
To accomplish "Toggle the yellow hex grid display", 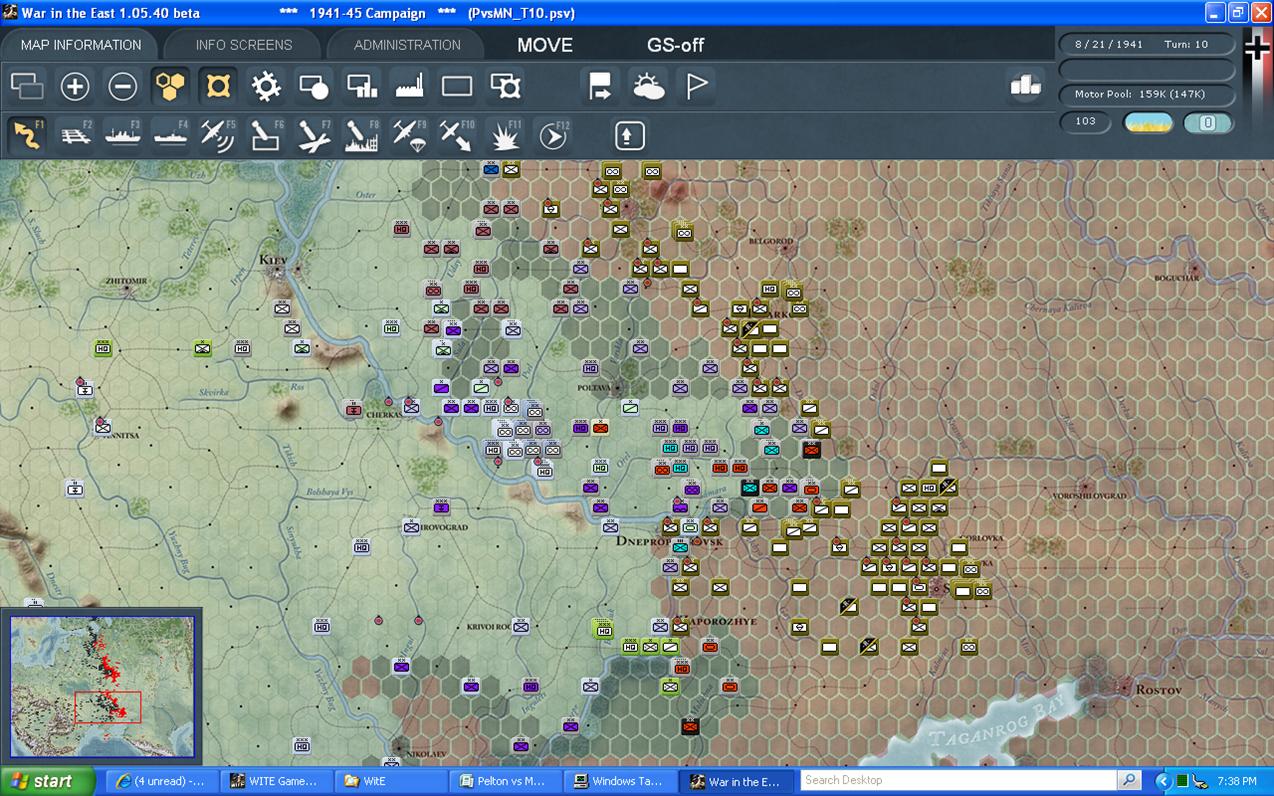I will pyautogui.click(x=171, y=86).
